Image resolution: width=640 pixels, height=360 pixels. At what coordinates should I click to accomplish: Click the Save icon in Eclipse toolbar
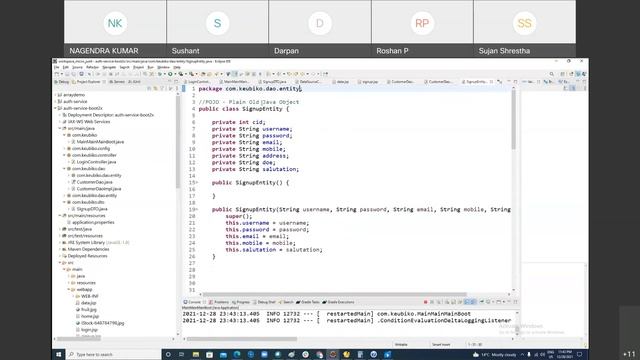coord(67,74)
